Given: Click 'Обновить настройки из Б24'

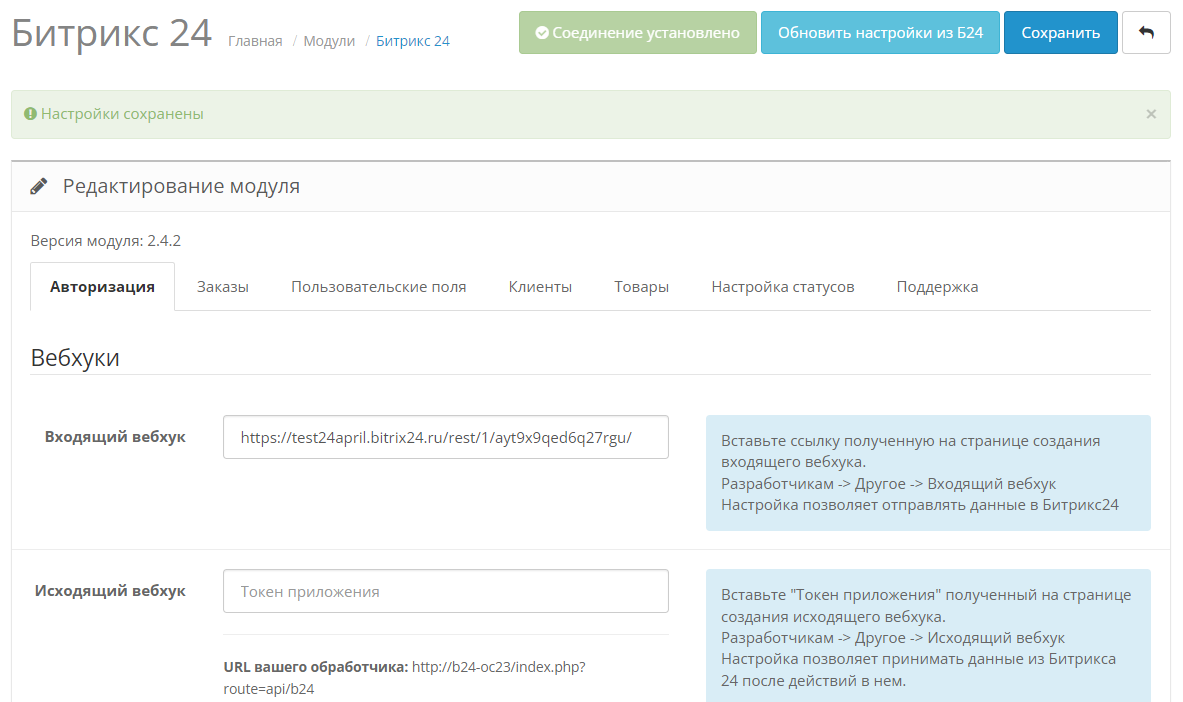Looking at the screenshot, I should click(x=880, y=32).
